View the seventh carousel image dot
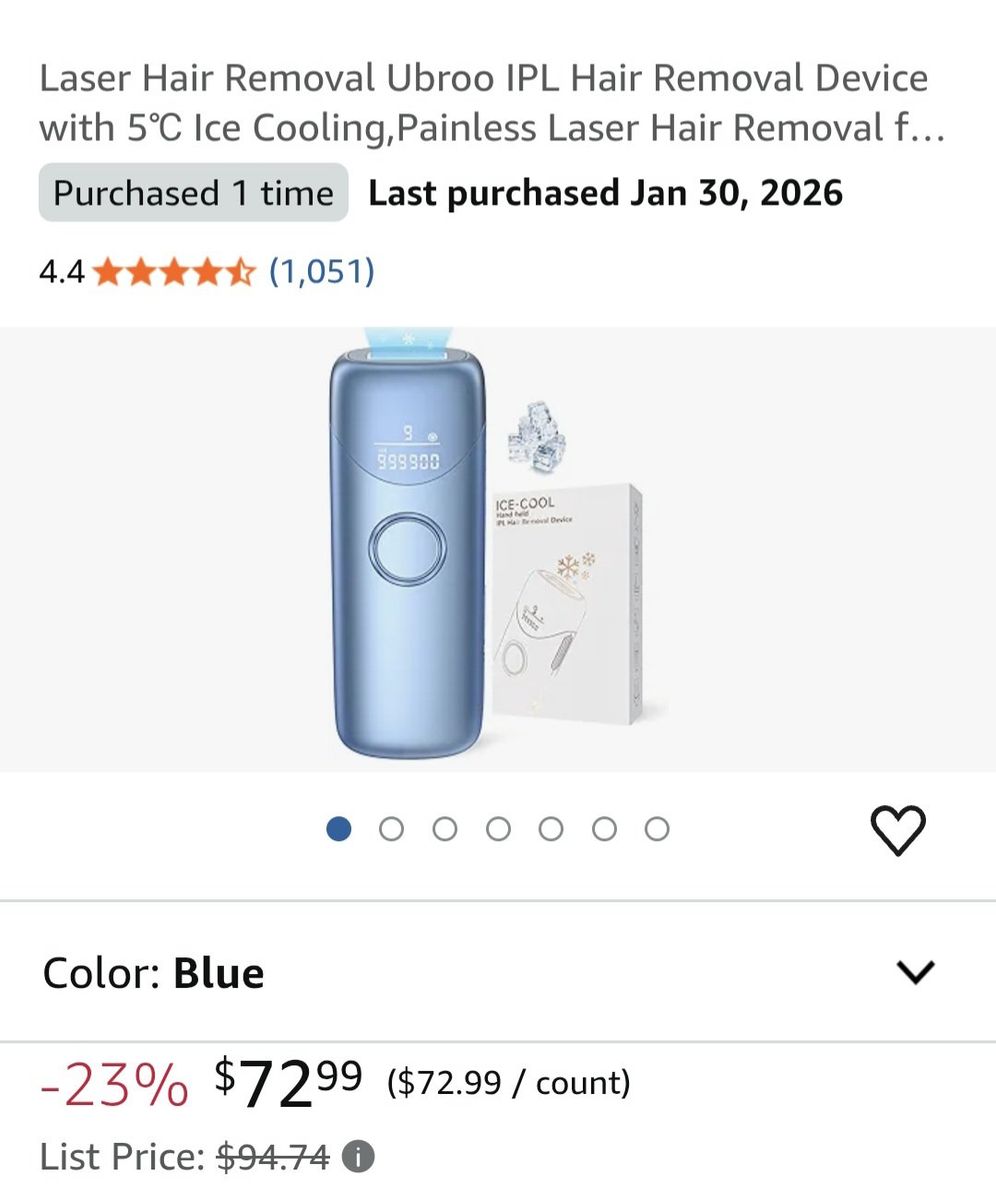Screen dimensions: 996x1200 click(657, 829)
